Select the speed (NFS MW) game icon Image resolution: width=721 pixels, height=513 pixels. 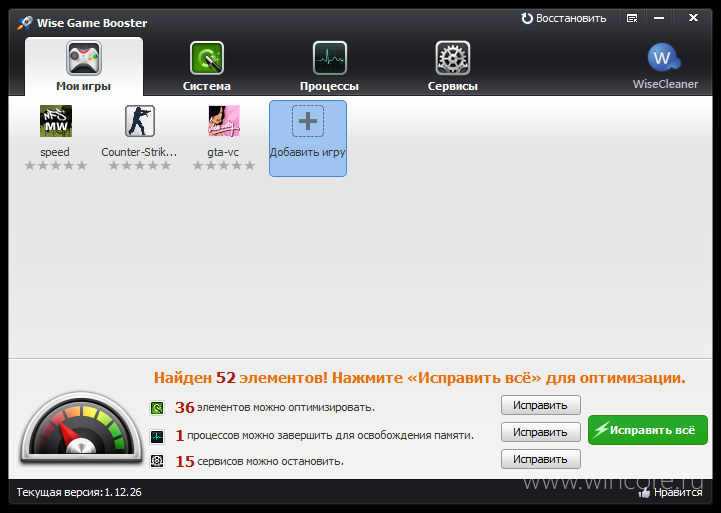[56, 121]
